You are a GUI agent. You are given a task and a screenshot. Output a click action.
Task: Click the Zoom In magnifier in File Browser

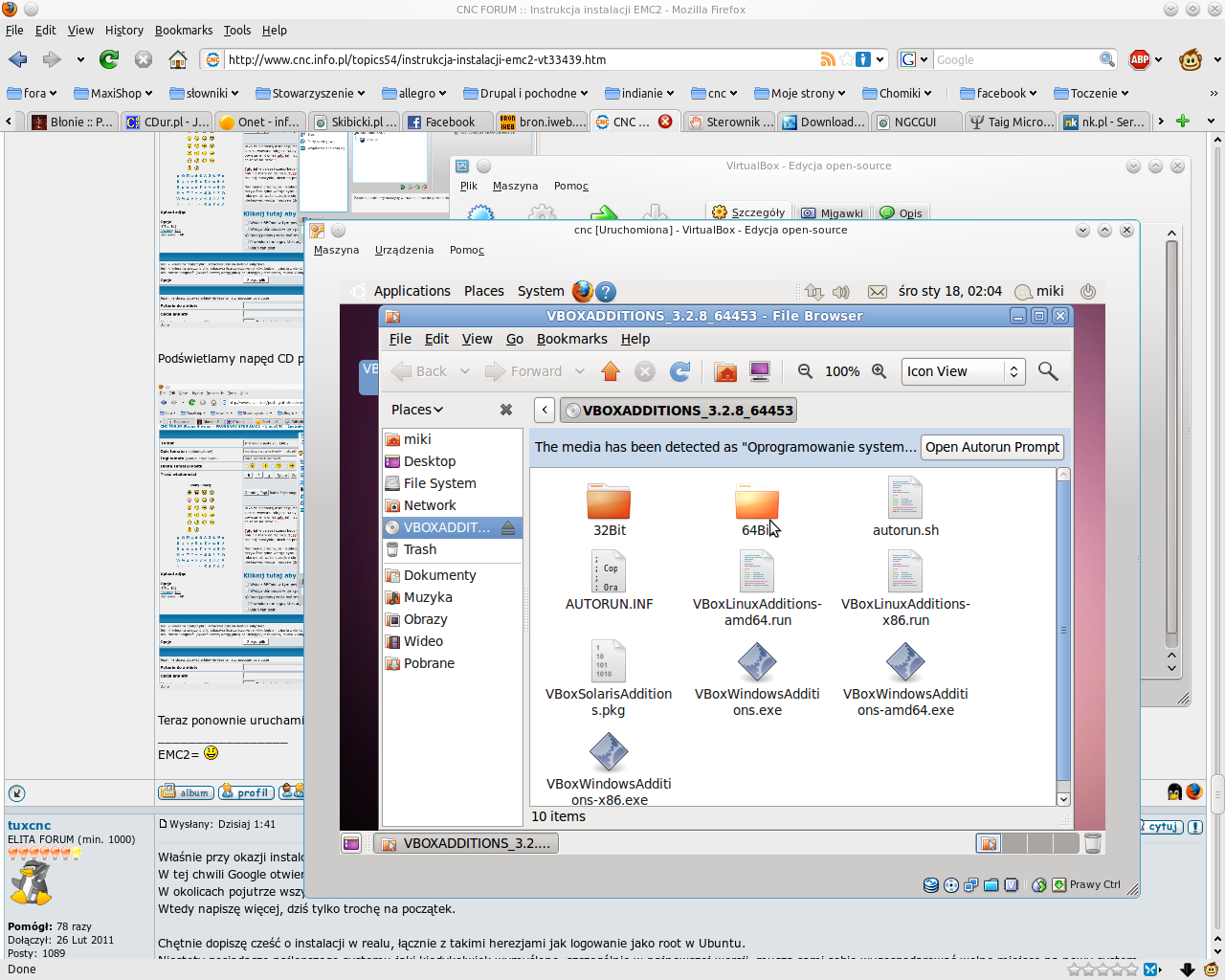879,371
